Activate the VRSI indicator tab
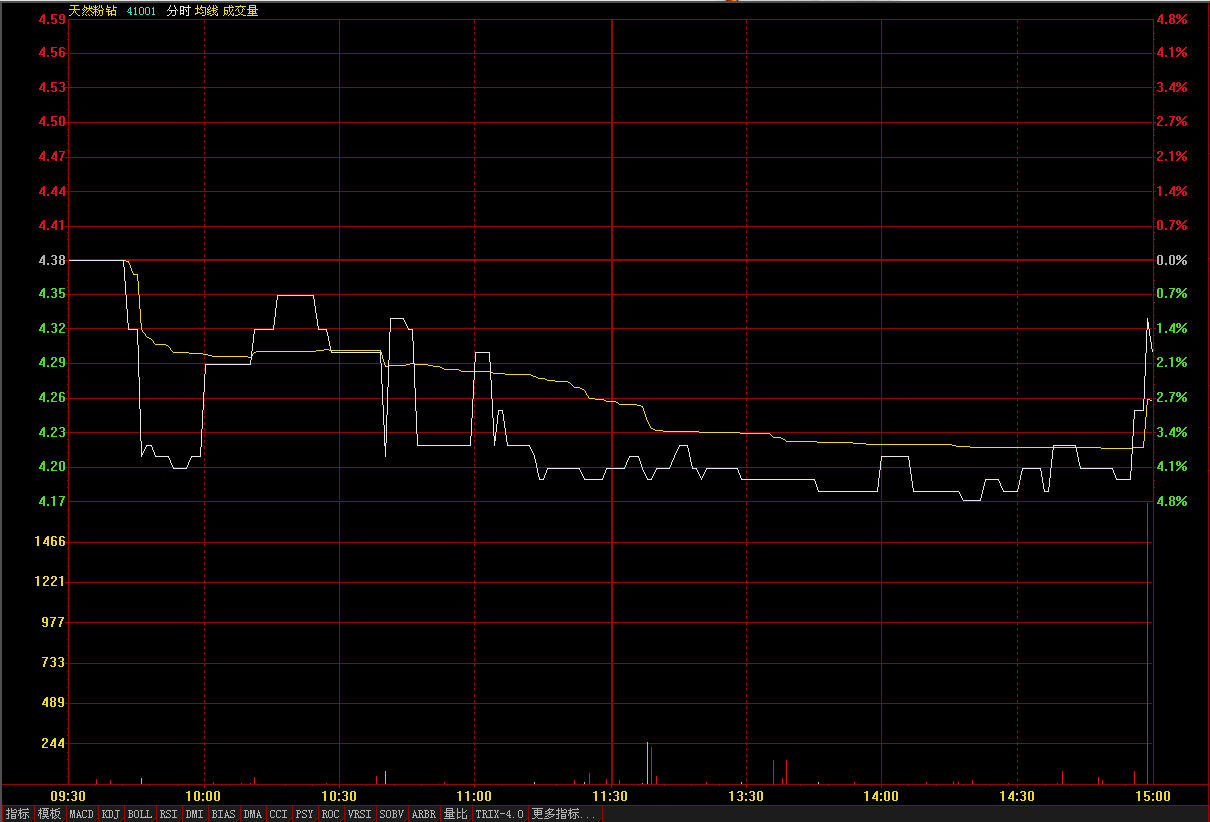Screen dimensions: 1210x822 click(360, 814)
